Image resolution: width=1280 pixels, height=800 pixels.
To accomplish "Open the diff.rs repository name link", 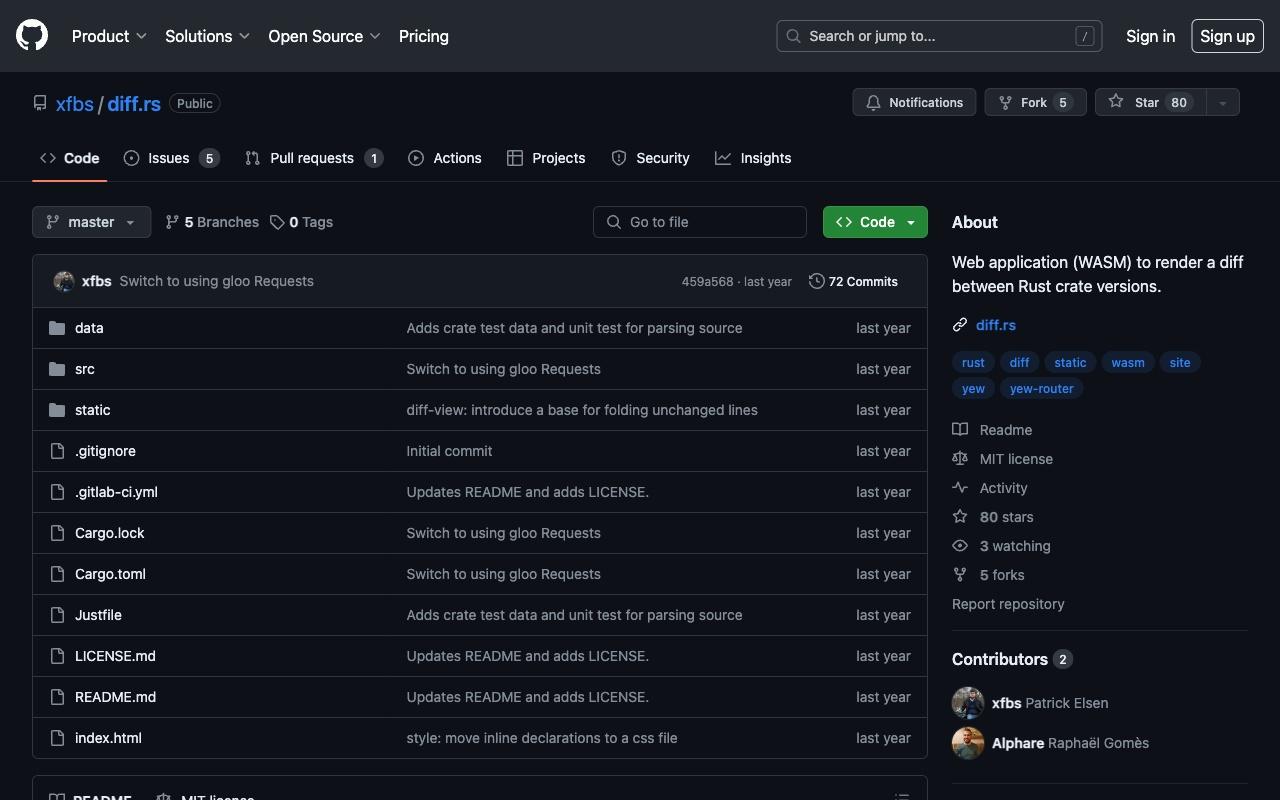I will pyautogui.click(x=134, y=103).
